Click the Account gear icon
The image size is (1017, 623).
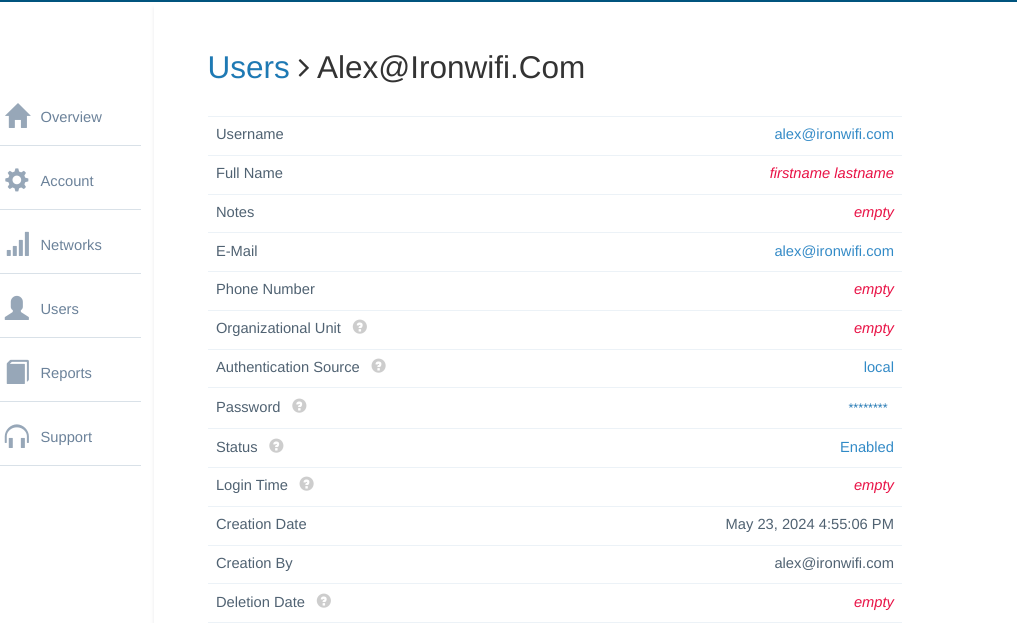pyautogui.click(x=17, y=180)
